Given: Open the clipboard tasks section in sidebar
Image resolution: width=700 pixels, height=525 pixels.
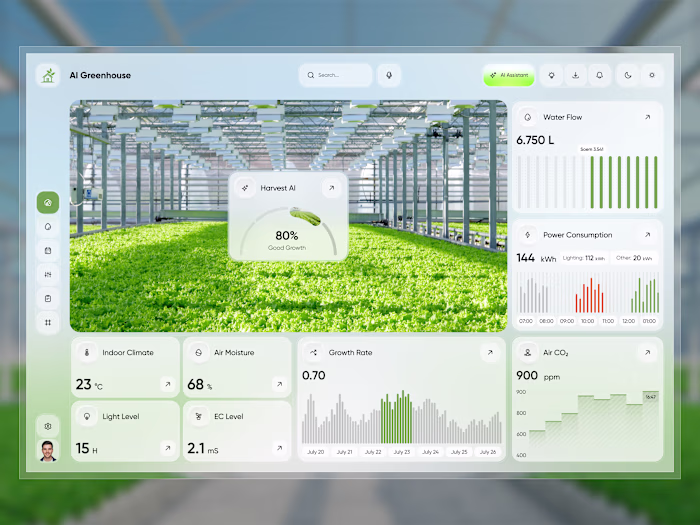Looking at the screenshot, I should (48, 298).
